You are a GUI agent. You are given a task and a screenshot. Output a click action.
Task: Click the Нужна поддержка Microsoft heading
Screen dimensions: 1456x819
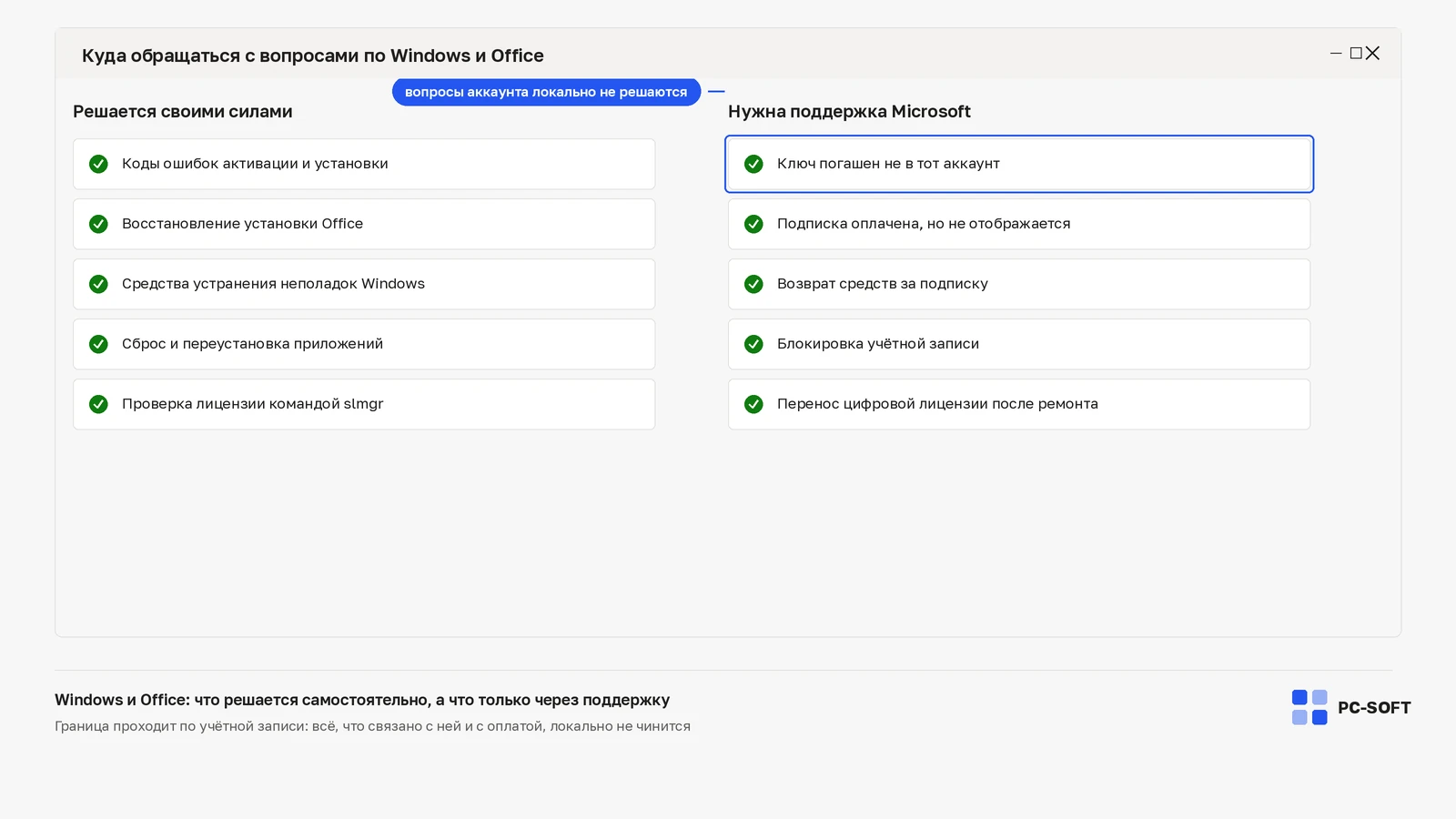849,112
